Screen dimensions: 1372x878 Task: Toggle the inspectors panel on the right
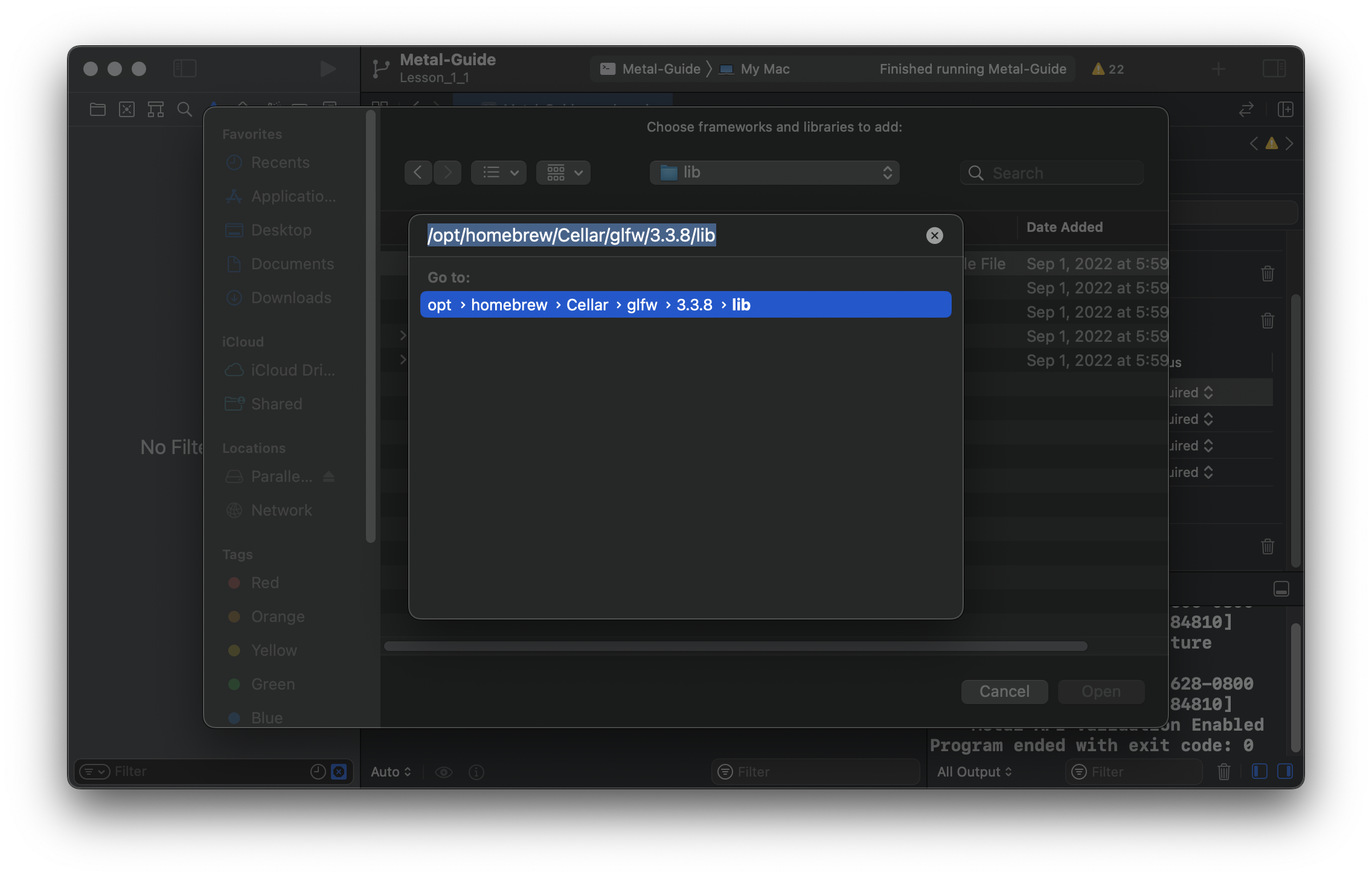pyautogui.click(x=1274, y=69)
